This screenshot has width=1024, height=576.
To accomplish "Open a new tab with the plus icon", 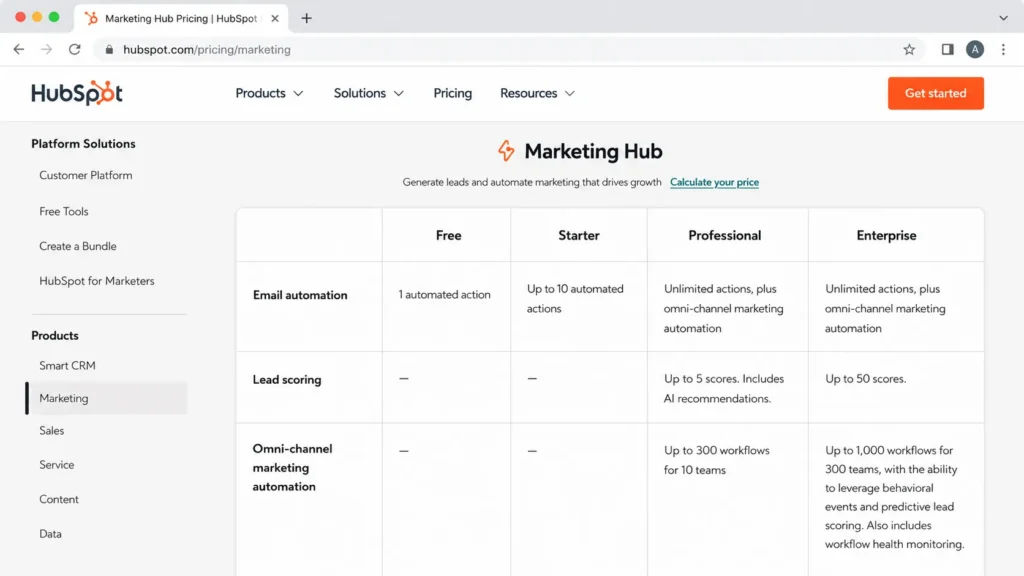I will coord(306,18).
